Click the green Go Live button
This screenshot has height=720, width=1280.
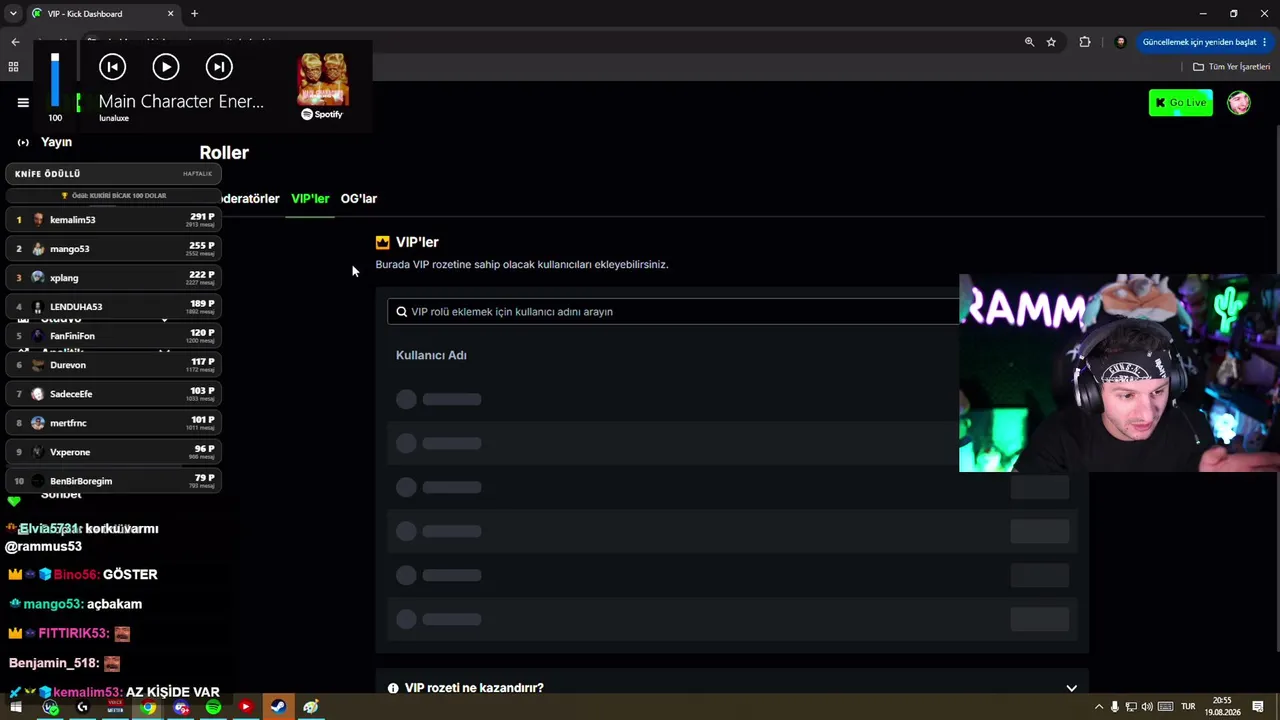tap(1181, 103)
